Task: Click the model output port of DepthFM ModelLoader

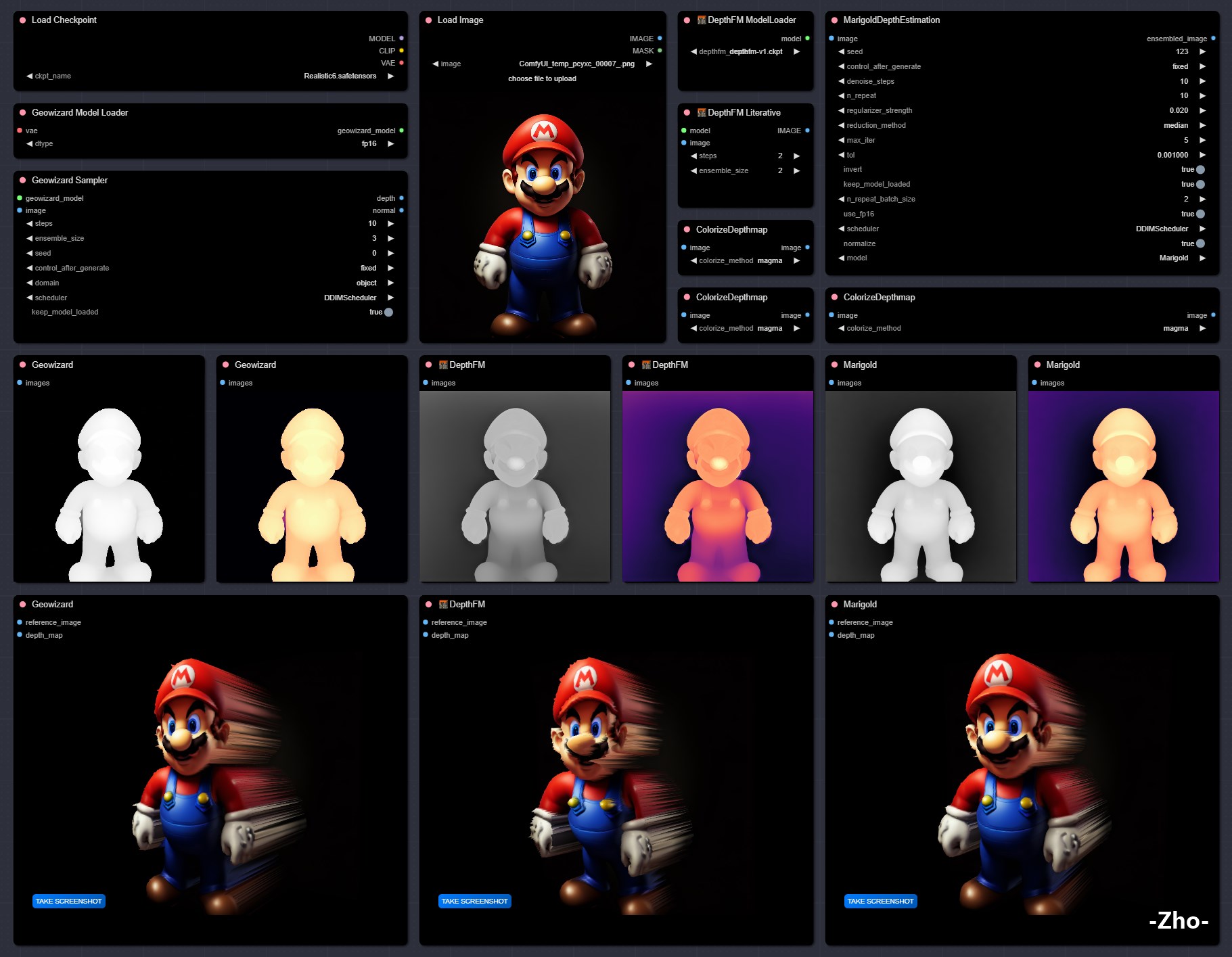Action: pyautogui.click(x=807, y=39)
